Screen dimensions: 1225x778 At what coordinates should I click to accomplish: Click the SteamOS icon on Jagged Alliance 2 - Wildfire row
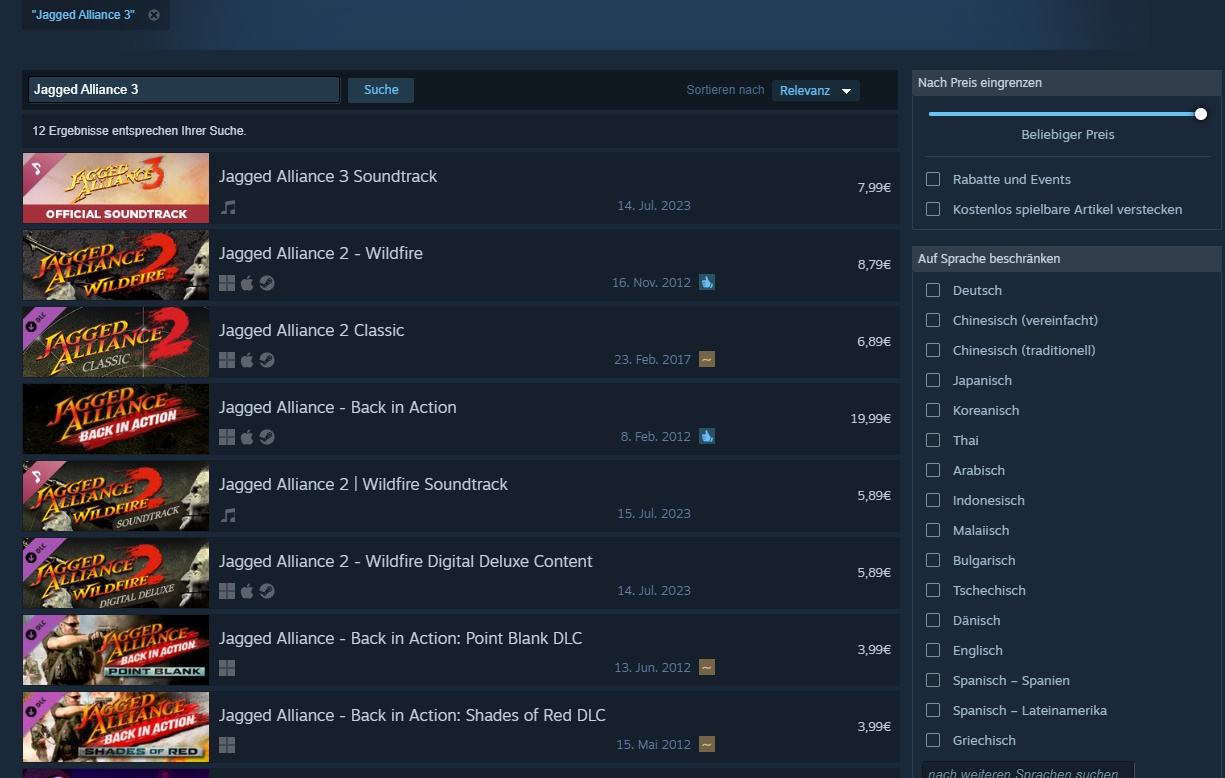tap(267, 283)
